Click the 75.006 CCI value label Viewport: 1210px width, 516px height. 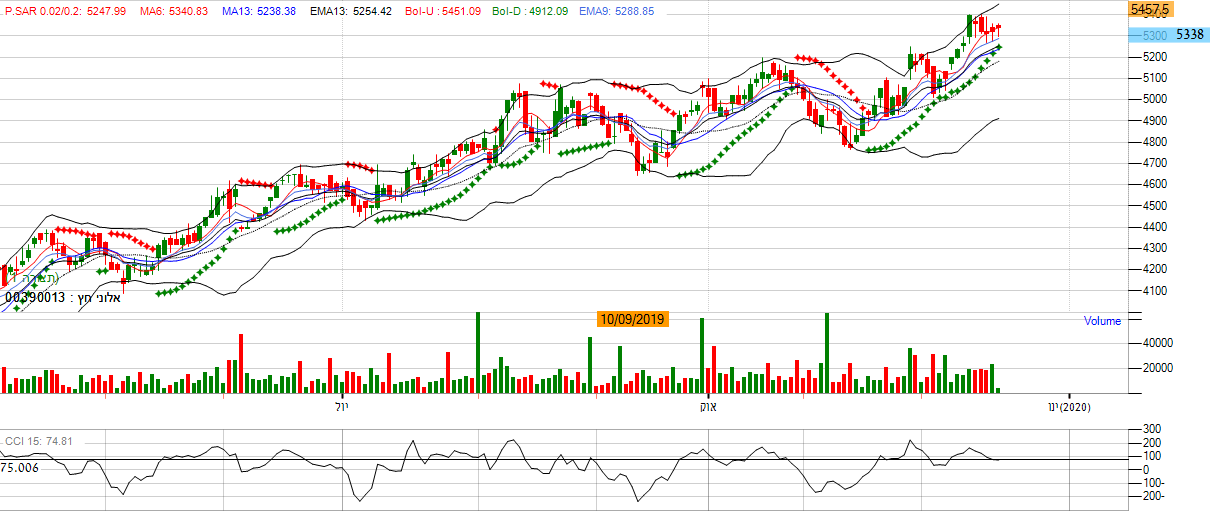pyautogui.click(x=18, y=467)
